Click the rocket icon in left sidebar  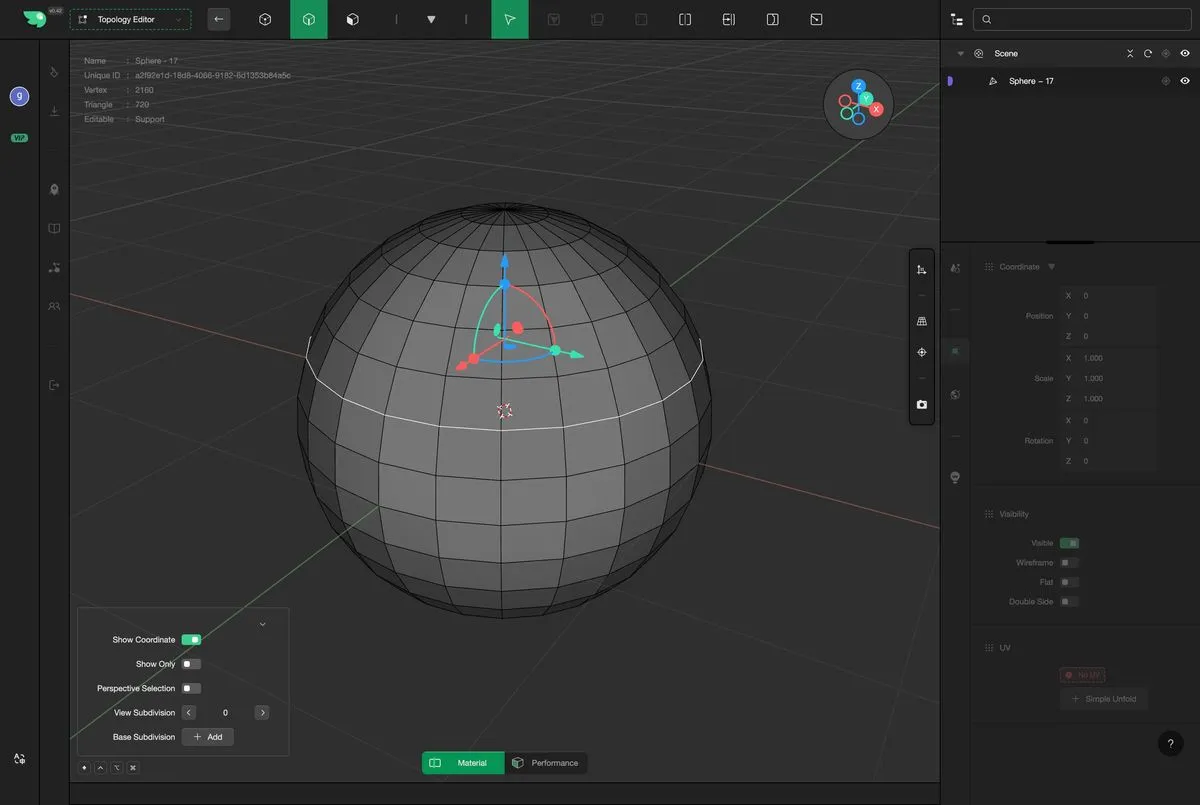pos(54,189)
